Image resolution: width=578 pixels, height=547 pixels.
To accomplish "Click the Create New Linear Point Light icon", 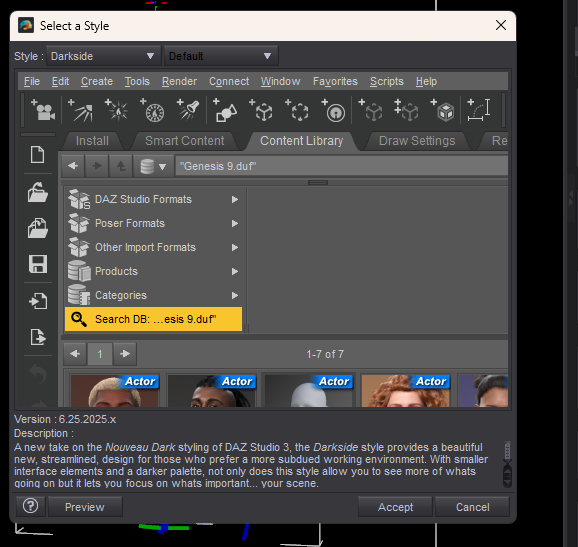I will [x=152, y=110].
